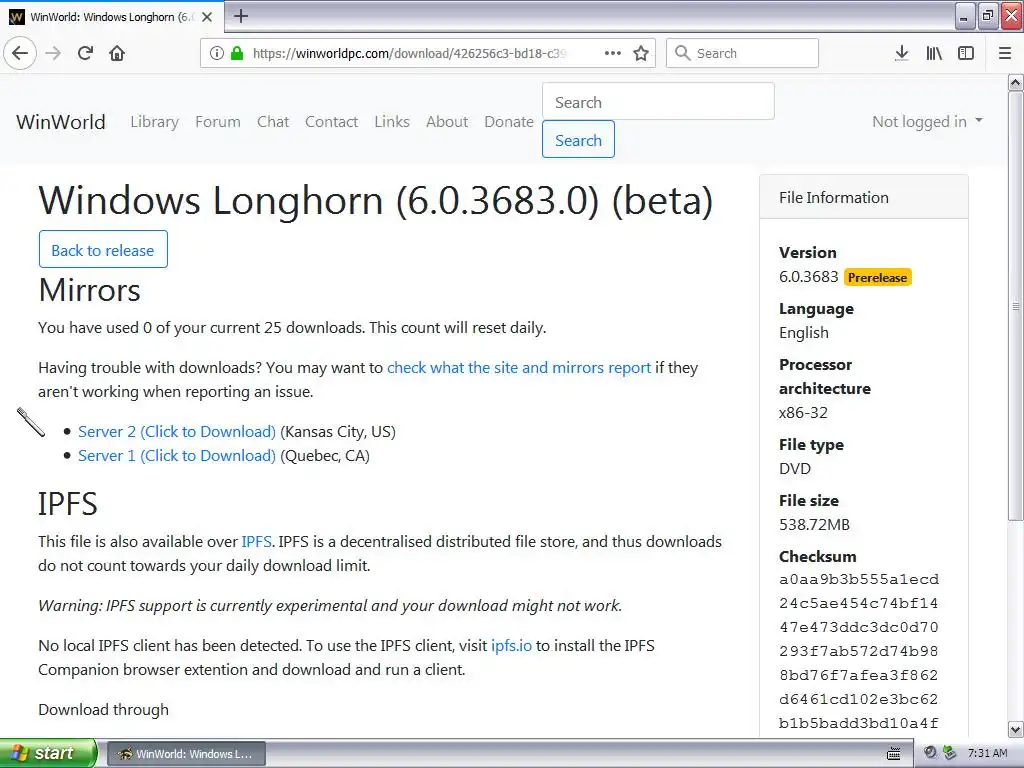
Task: Open the About nav item
Action: [447, 121]
